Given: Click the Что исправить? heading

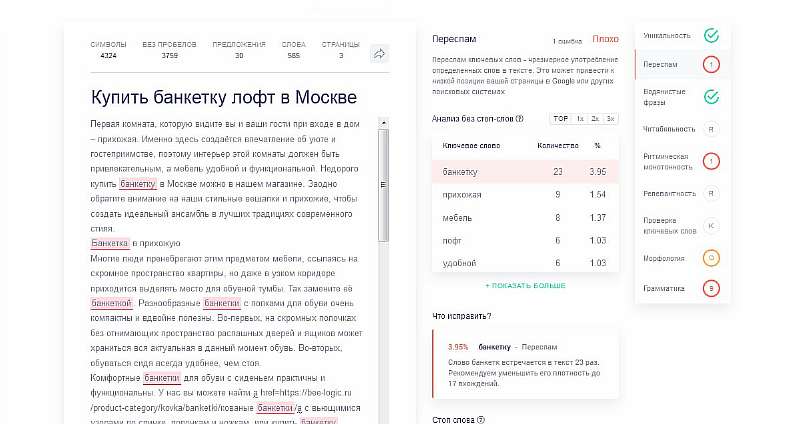Looking at the screenshot, I should (462, 316).
